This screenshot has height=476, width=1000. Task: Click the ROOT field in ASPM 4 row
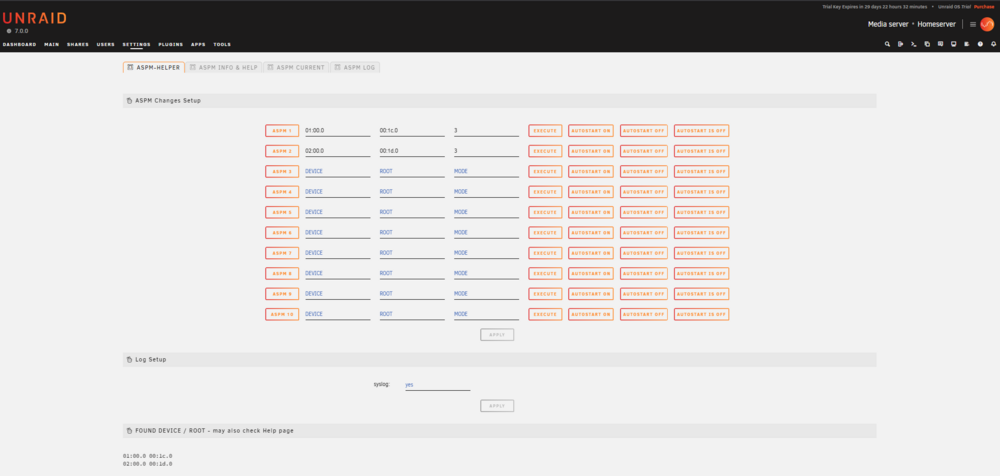[412, 192]
